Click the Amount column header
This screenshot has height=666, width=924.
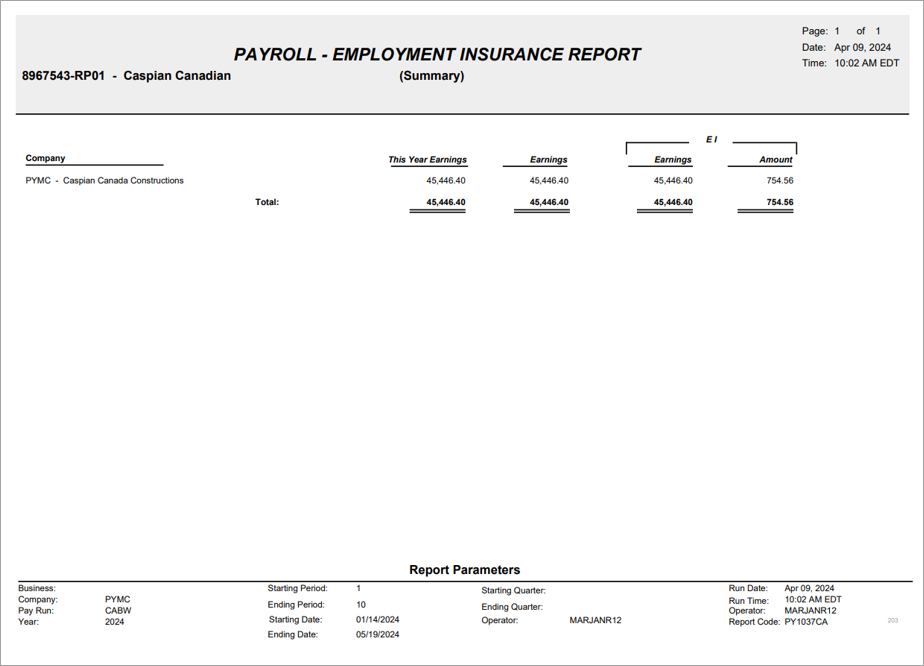click(776, 159)
